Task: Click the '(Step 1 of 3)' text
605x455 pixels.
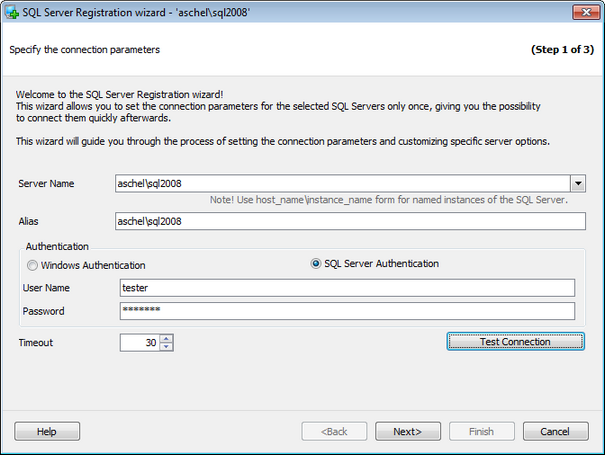Action: point(563,49)
